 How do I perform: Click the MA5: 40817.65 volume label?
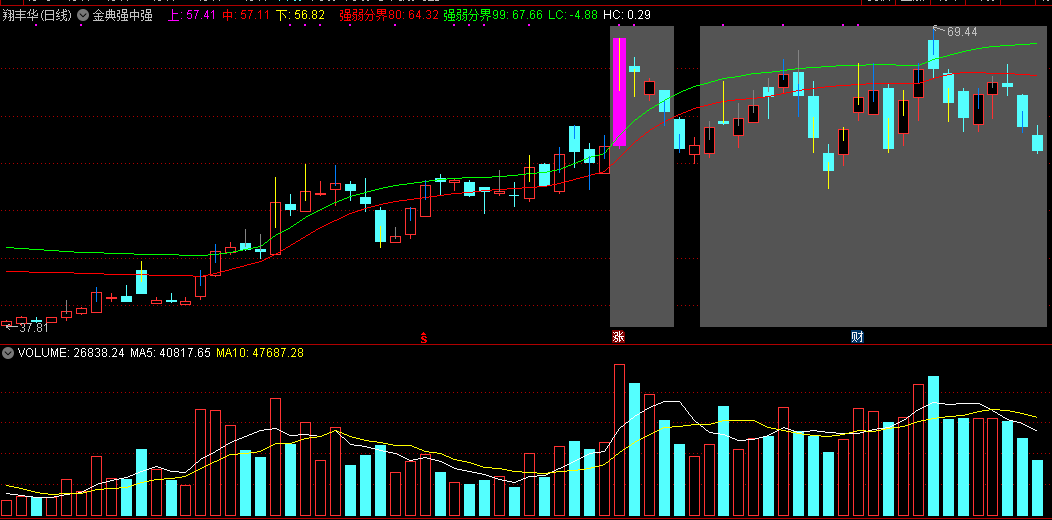click(x=170, y=352)
